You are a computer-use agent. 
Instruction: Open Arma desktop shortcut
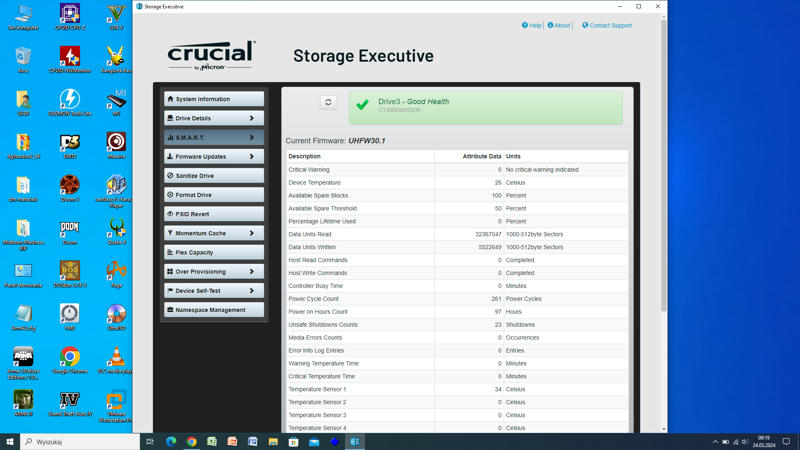(x=23, y=363)
